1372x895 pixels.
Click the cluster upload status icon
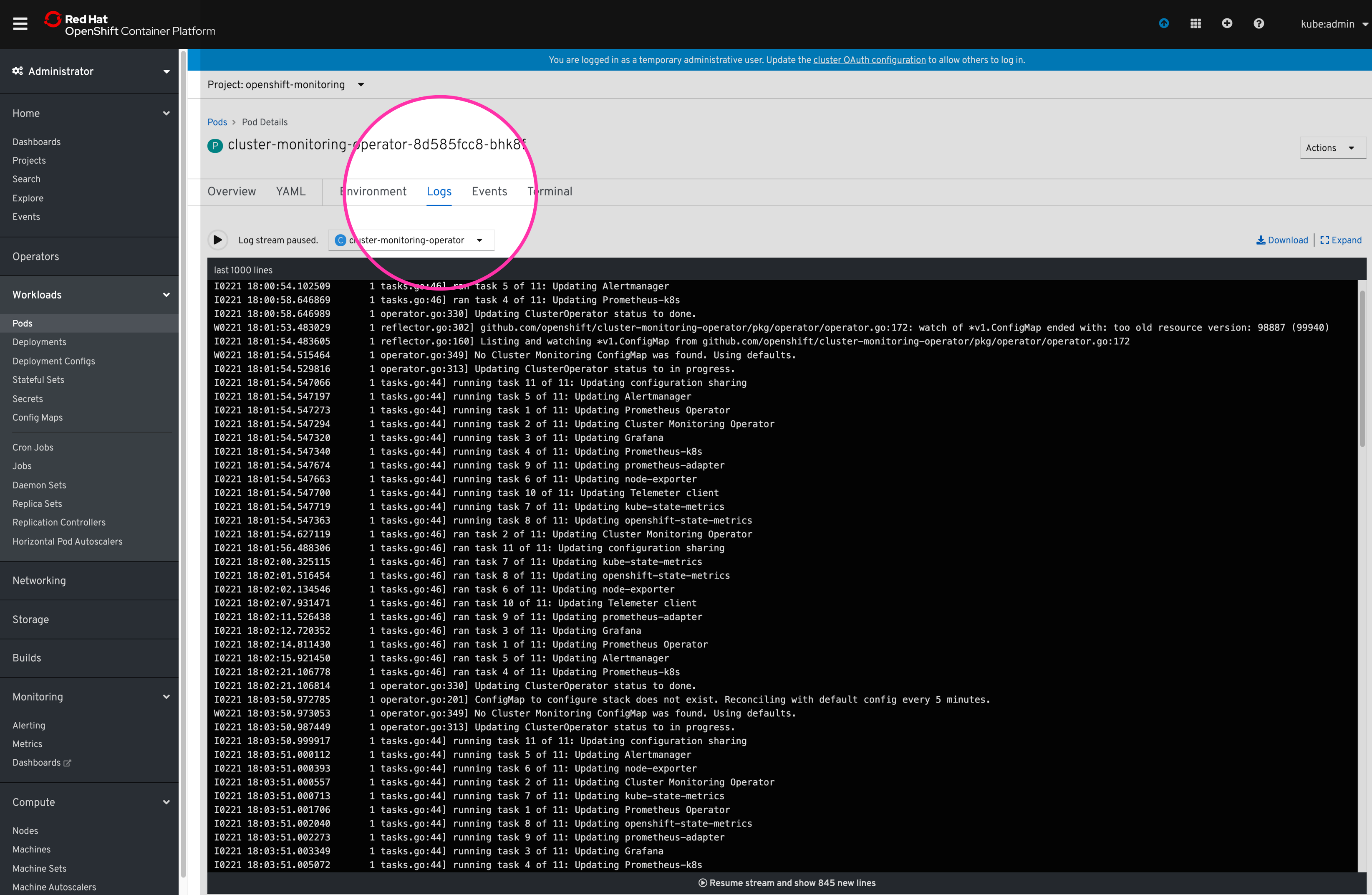pyautogui.click(x=1164, y=24)
